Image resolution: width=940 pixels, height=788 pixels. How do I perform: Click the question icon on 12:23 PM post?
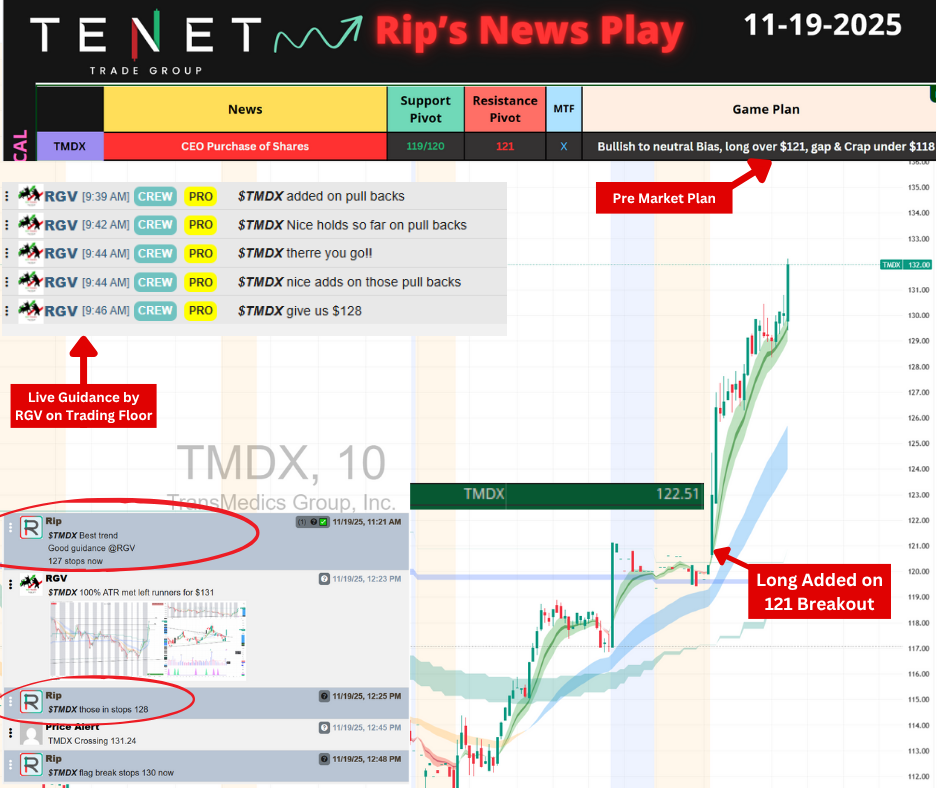[x=324, y=579]
